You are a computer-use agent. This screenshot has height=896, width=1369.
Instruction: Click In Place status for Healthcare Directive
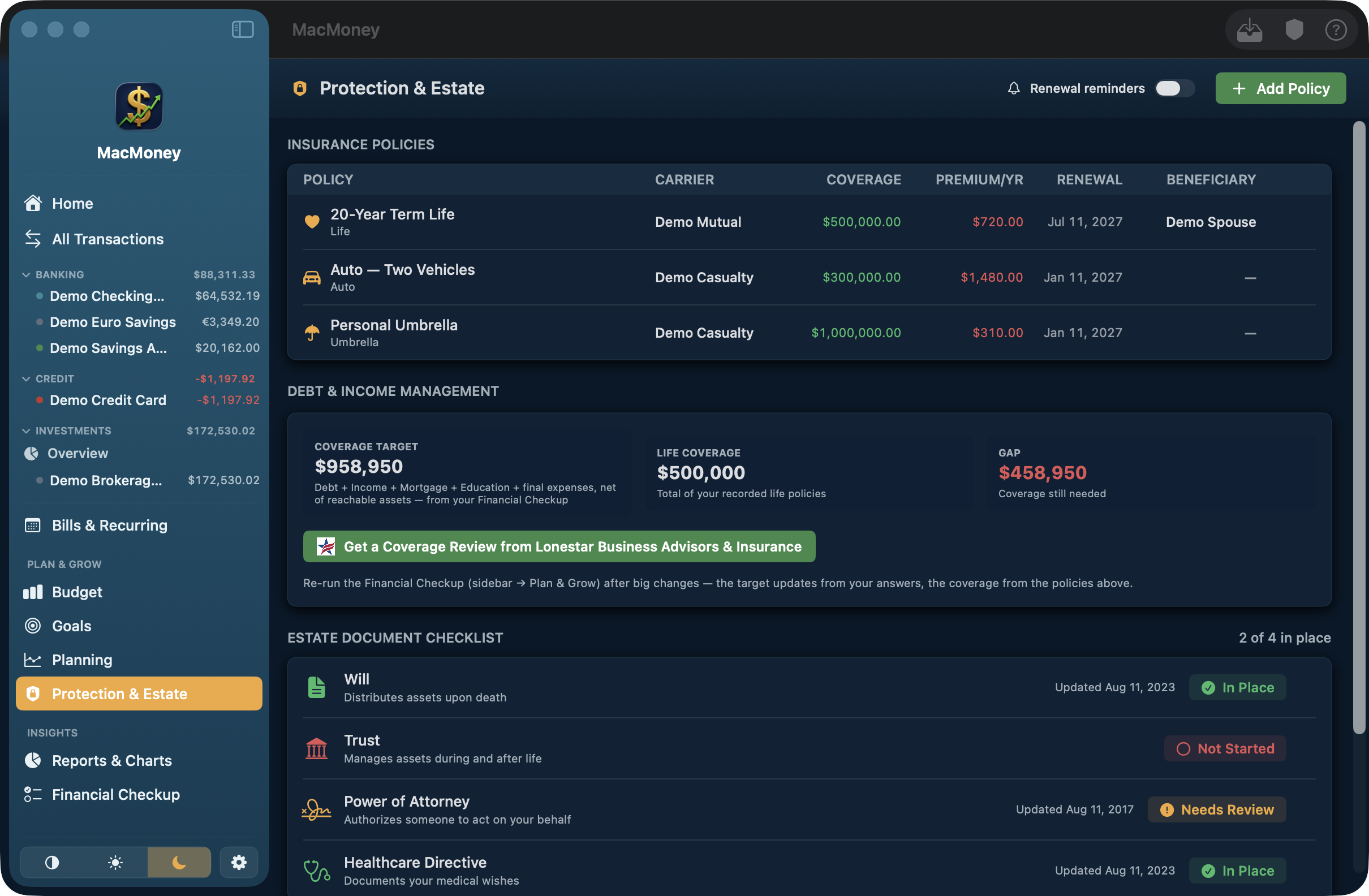coord(1237,871)
